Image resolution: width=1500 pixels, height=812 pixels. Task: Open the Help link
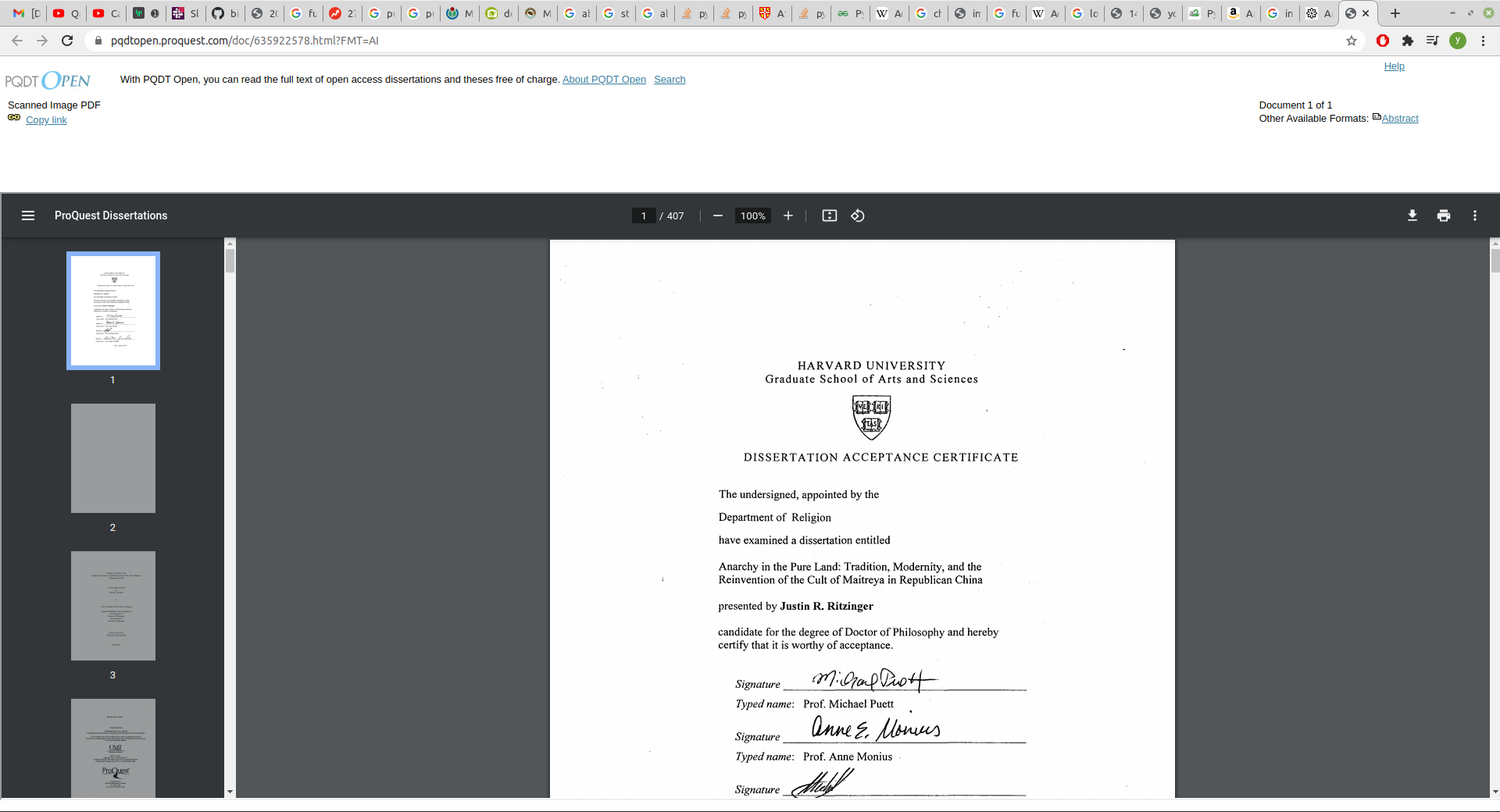coord(1394,66)
